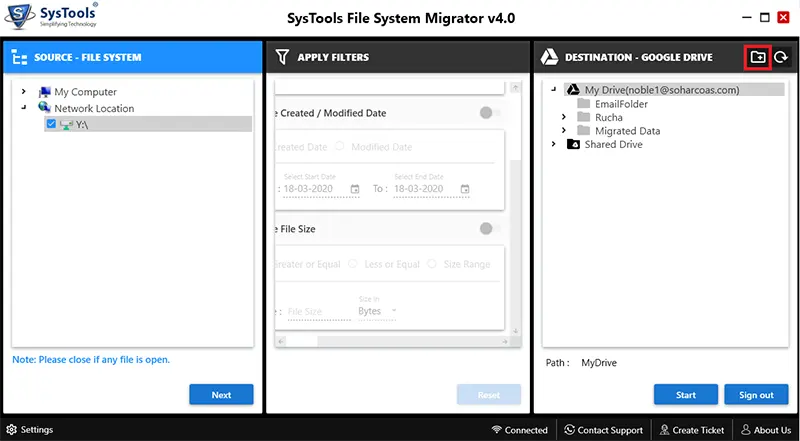This screenshot has width=800, height=441.
Task: Click the EmailFolder folder icon
Action: tap(583, 104)
